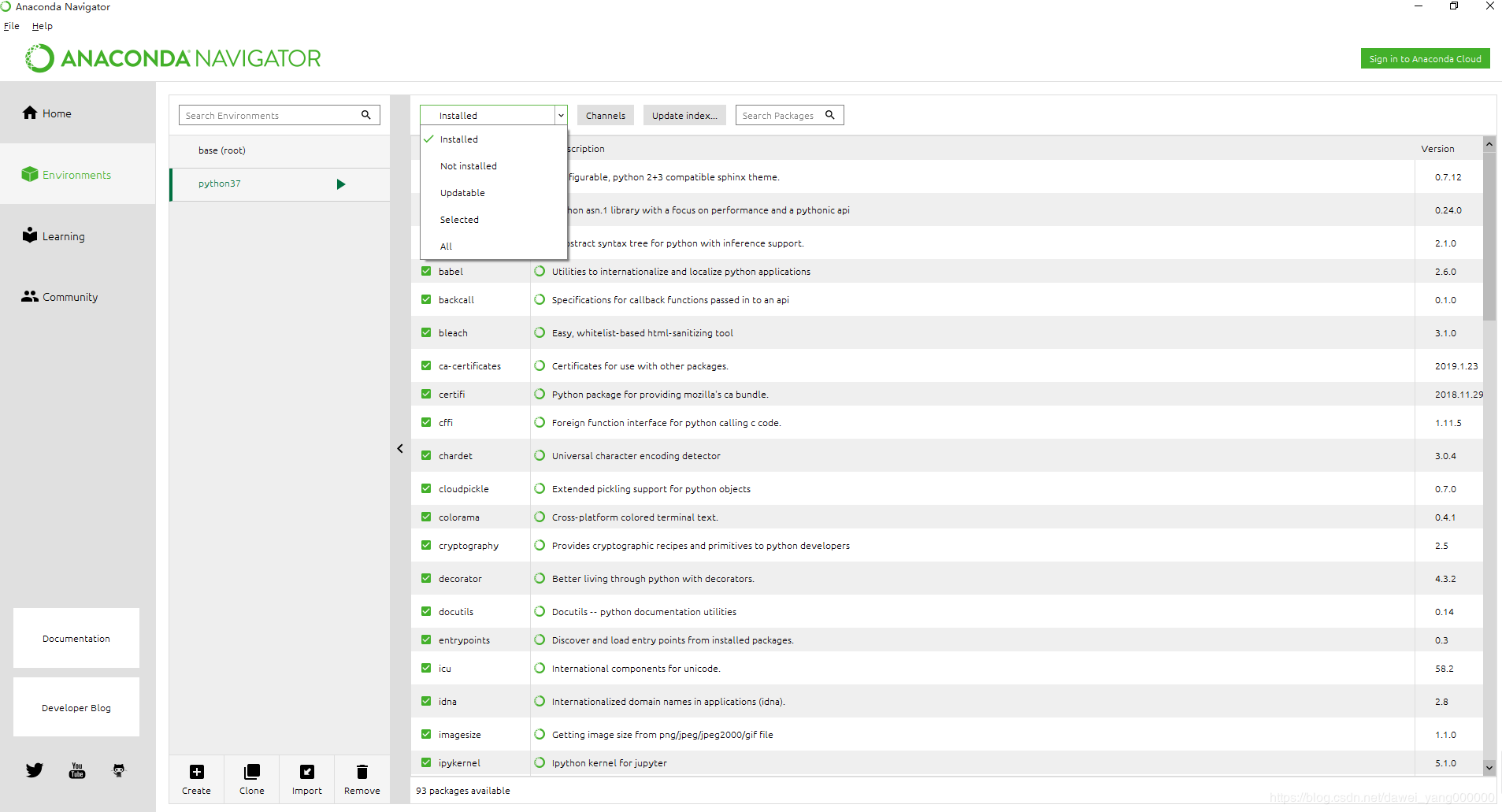
Task: Toggle the cloudpickle package checkbox
Action: [x=426, y=488]
